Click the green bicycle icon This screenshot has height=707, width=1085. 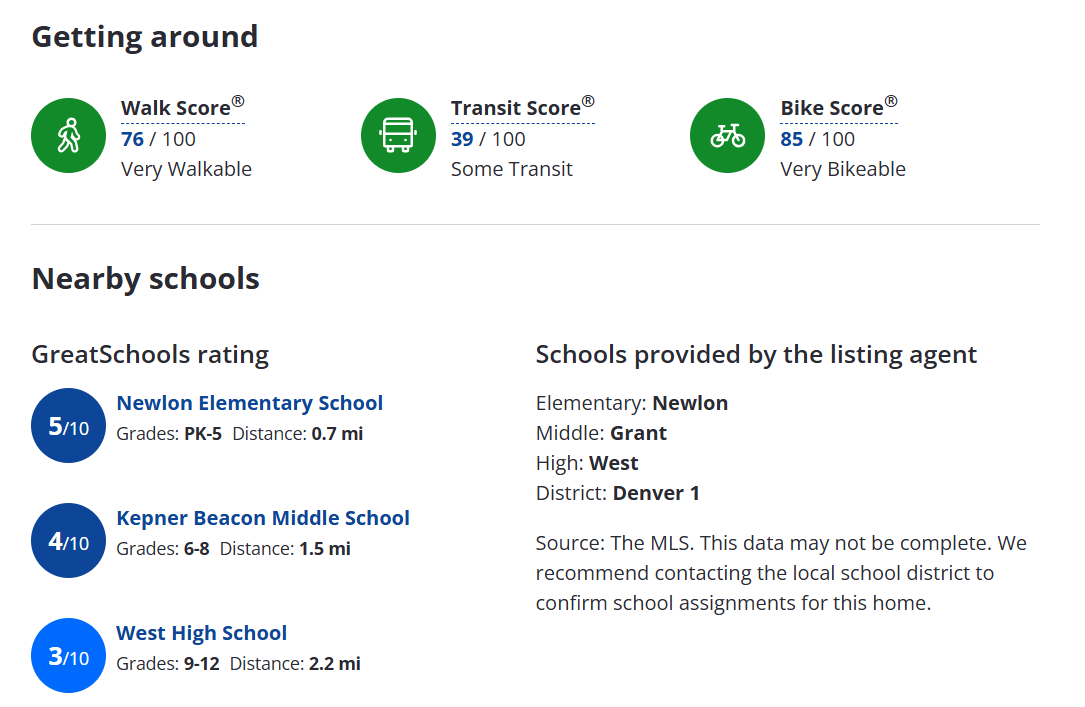tap(727, 136)
